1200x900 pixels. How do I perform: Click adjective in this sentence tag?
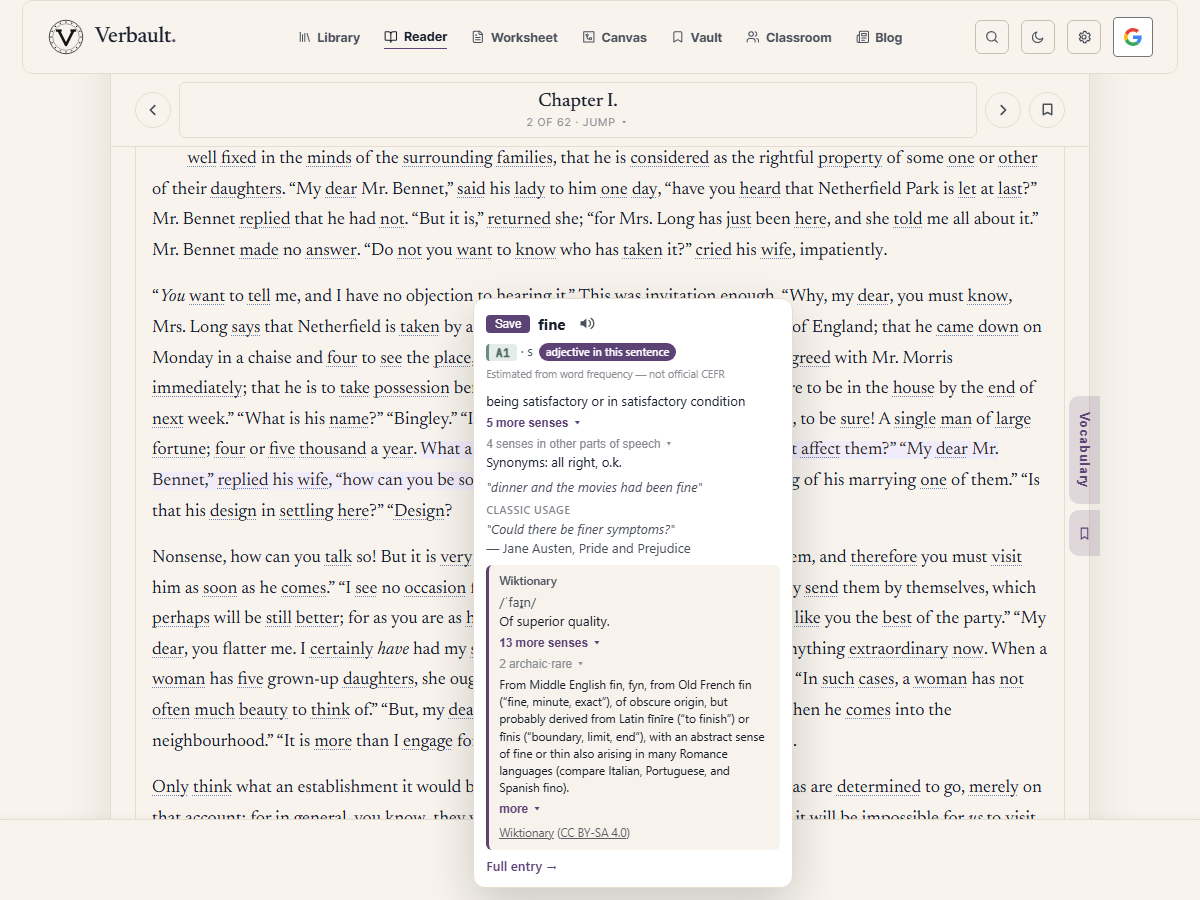608,352
